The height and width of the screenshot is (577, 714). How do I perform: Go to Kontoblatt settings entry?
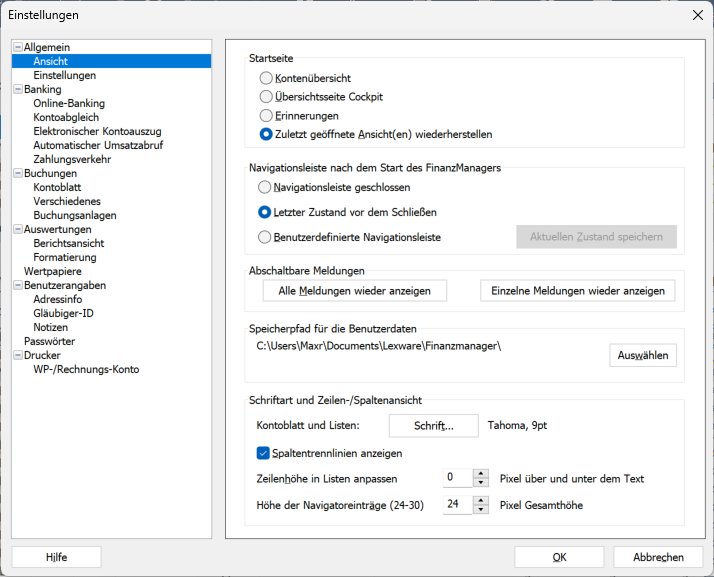57,187
